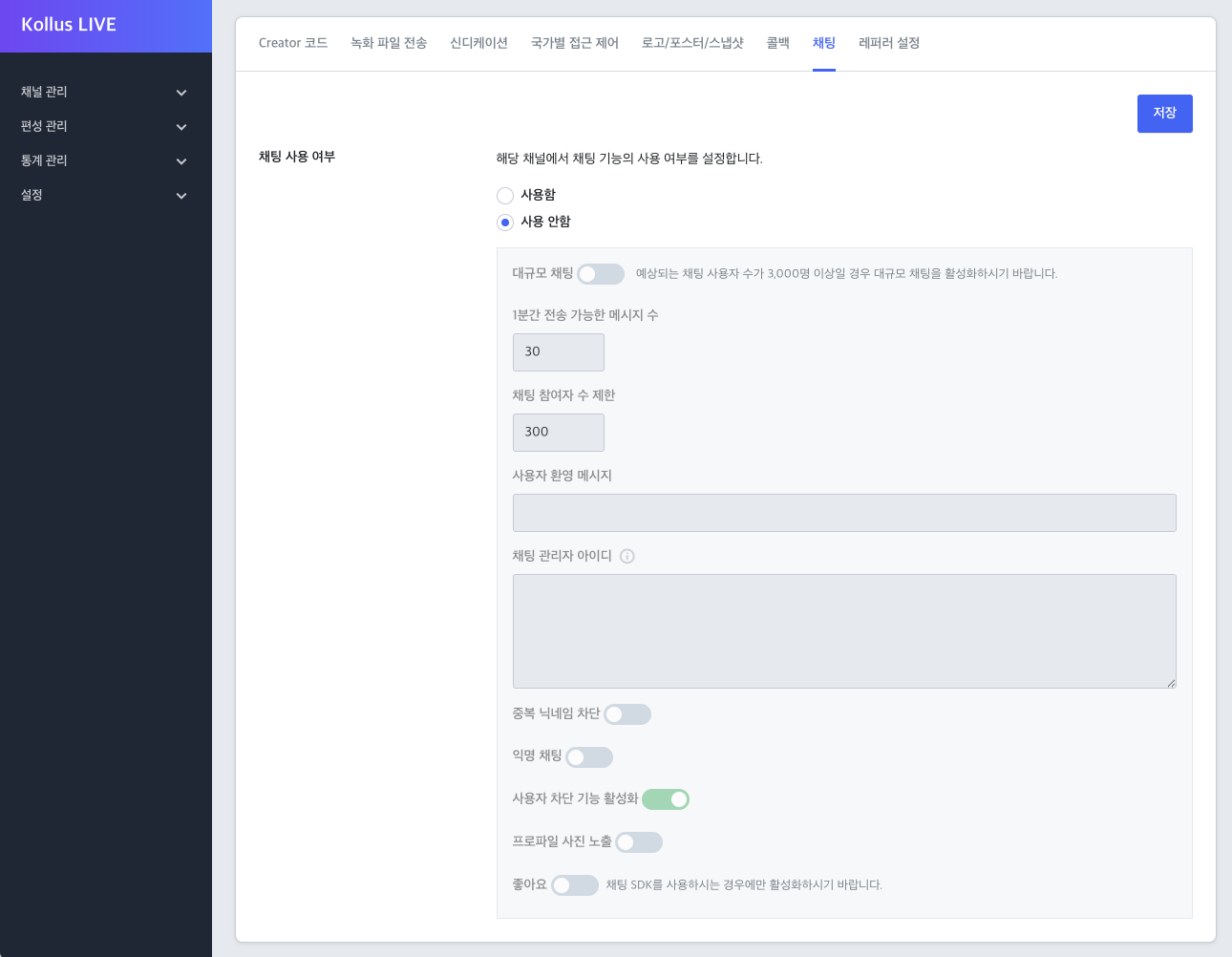The height and width of the screenshot is (957, 1232).
Task: Select the 사용 안함 radio option
Action: coord(505,223)
